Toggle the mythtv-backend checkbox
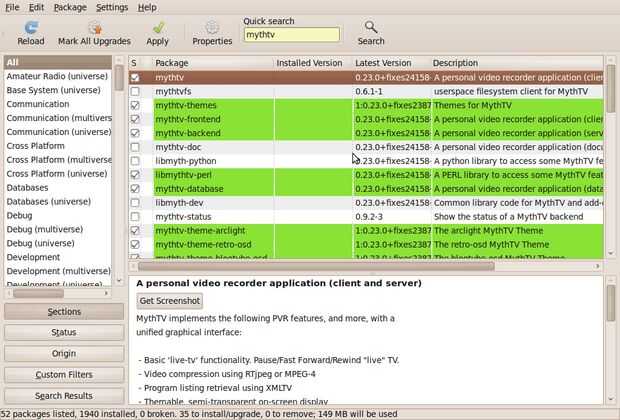The height and width of the screenshot is (420, 620). [135, 133]
